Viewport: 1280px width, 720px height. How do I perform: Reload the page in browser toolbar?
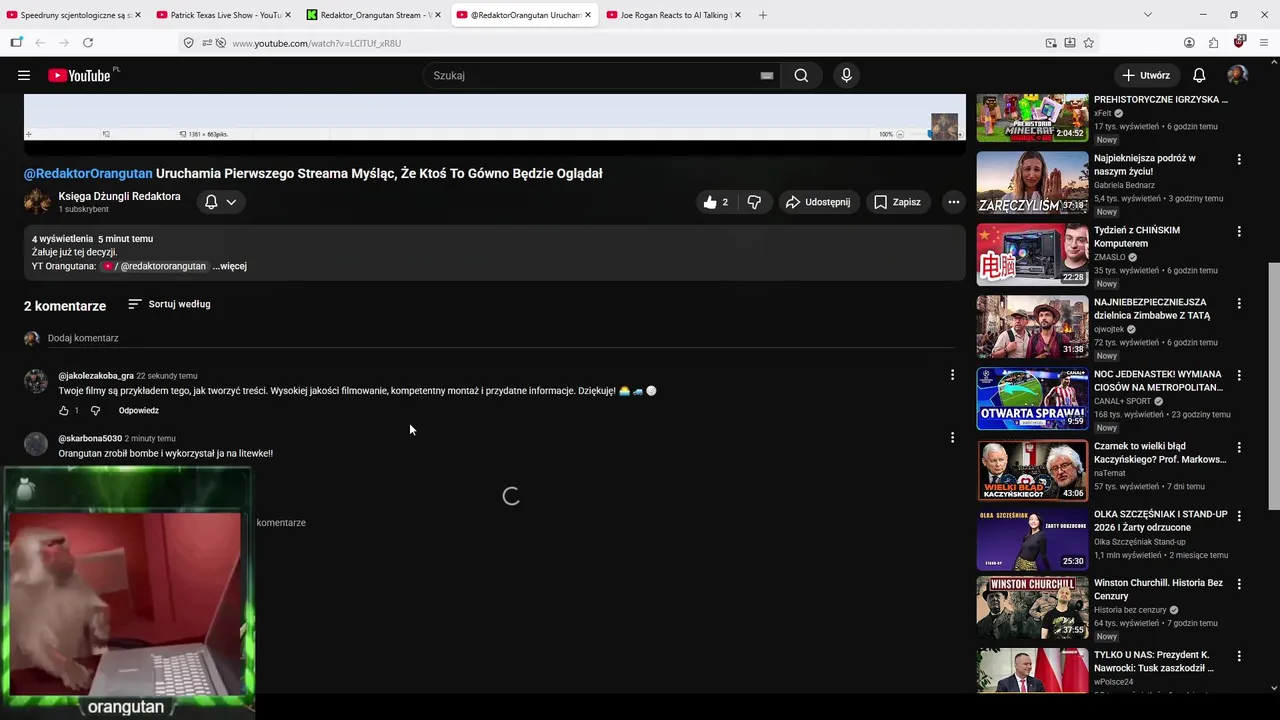(x=88, y=43)
